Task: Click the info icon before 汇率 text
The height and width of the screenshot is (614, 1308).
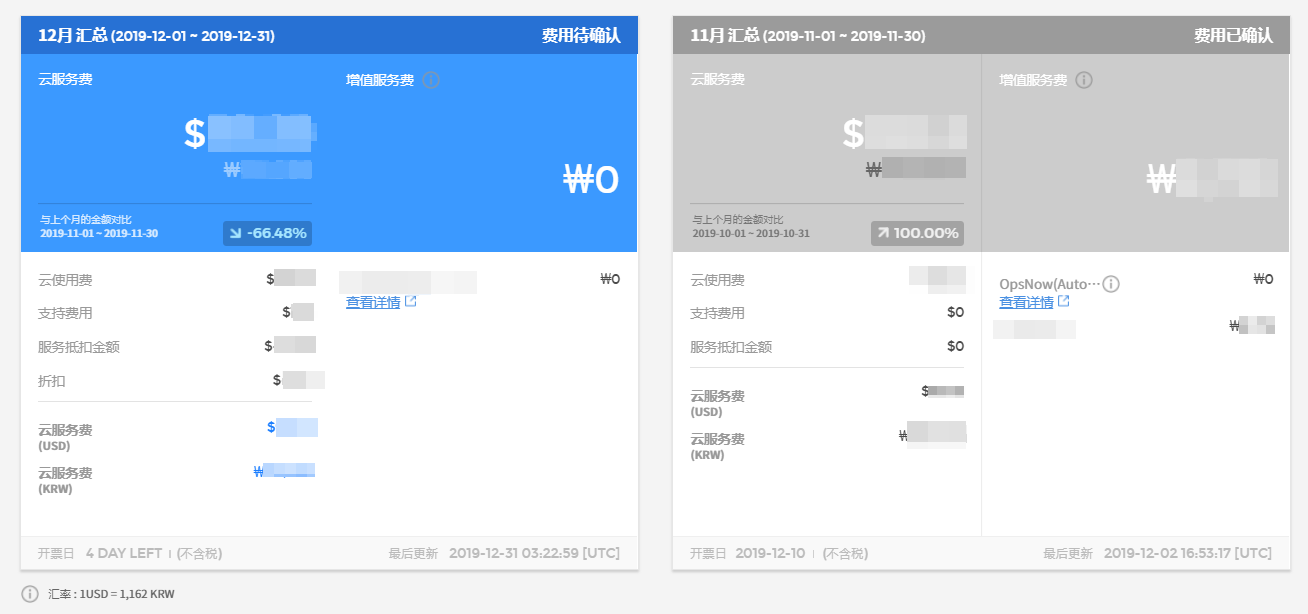Action: (30, 594)
